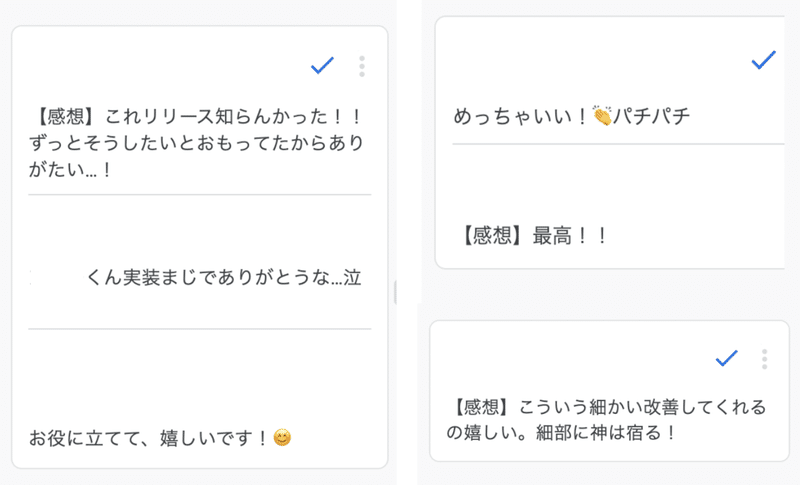Click the blue checkmark on the 細部に神は宿る card
This screenshot has width=800, height=485.
(727, 358)
